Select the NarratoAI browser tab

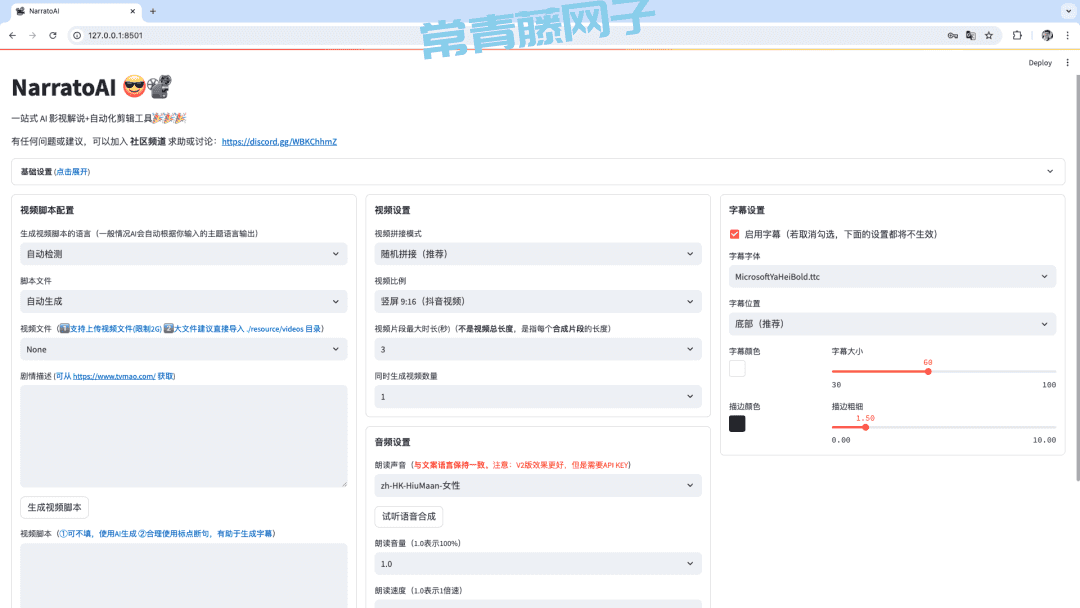click(x=76, y=11)
